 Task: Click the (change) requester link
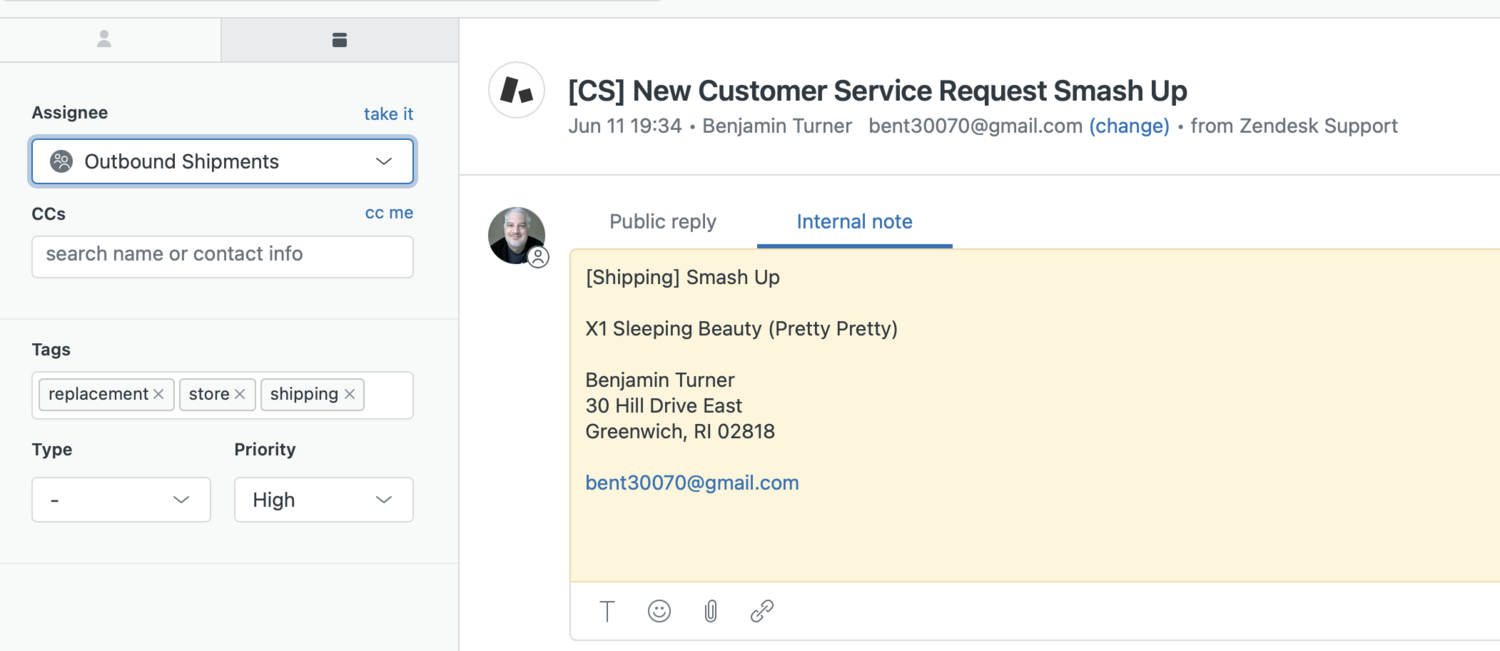[x=1129, y=126]
